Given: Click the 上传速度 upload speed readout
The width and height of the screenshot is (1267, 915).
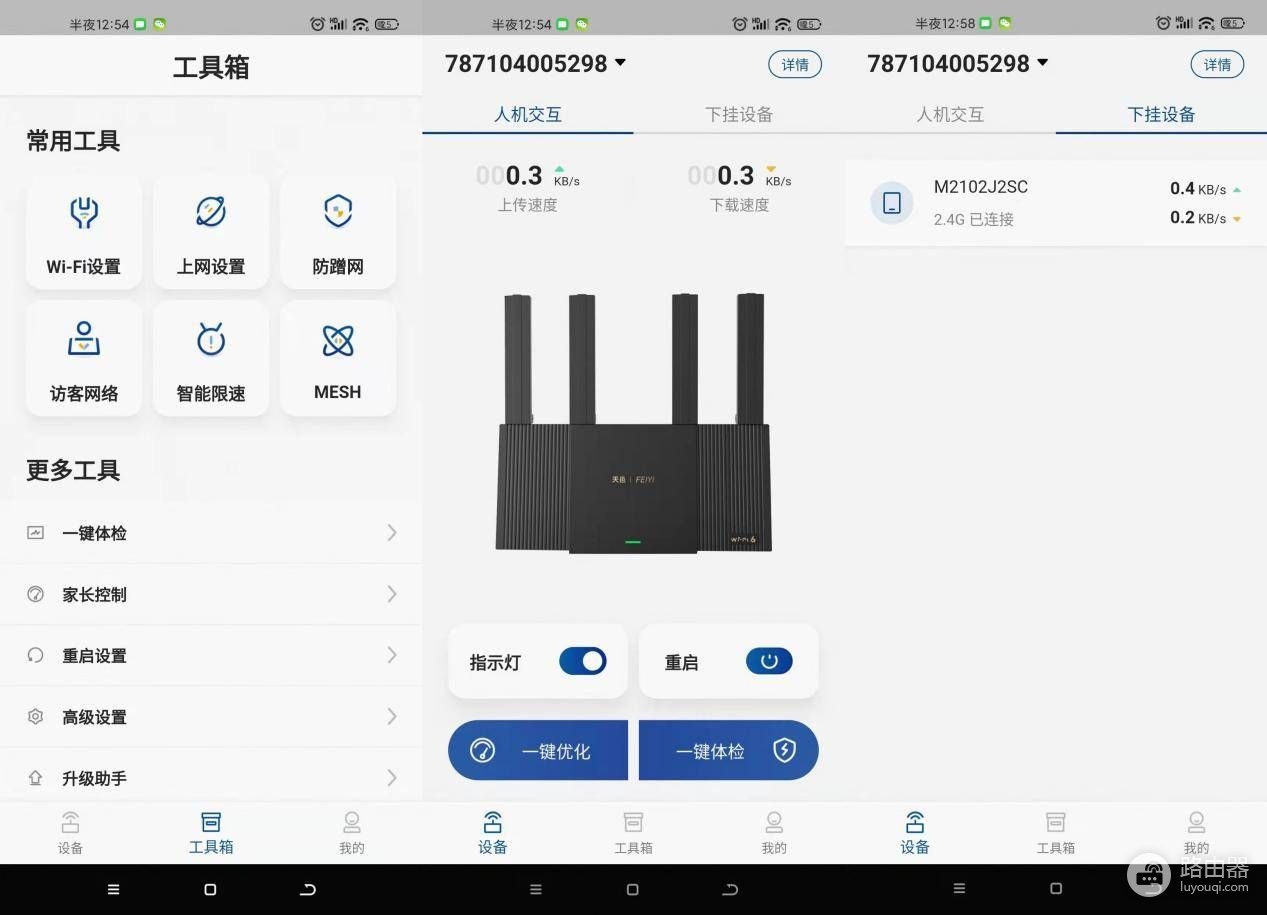Looking at the screenshot, I should click(x=528, y=188).
